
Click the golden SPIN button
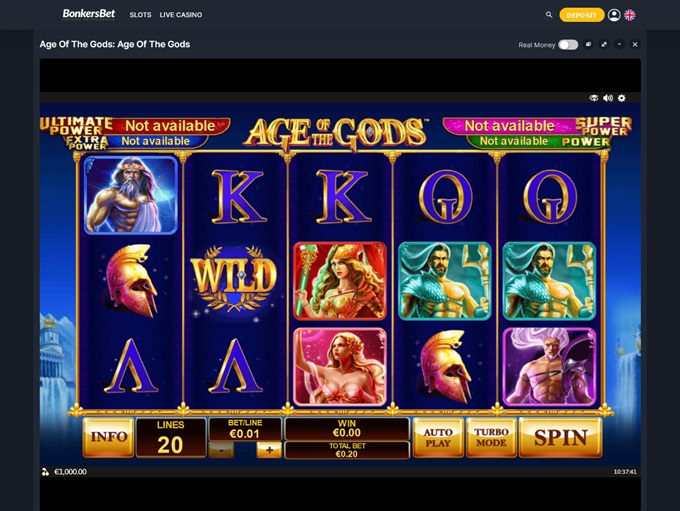(560, 437)
